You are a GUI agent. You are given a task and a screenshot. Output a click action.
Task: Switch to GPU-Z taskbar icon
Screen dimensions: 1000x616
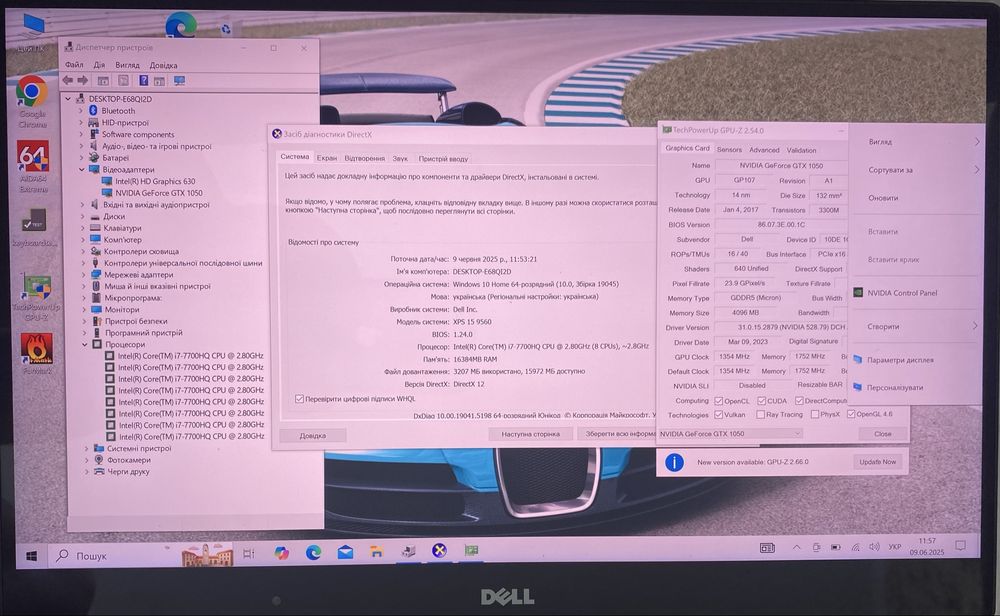click(x=471, y=550)
